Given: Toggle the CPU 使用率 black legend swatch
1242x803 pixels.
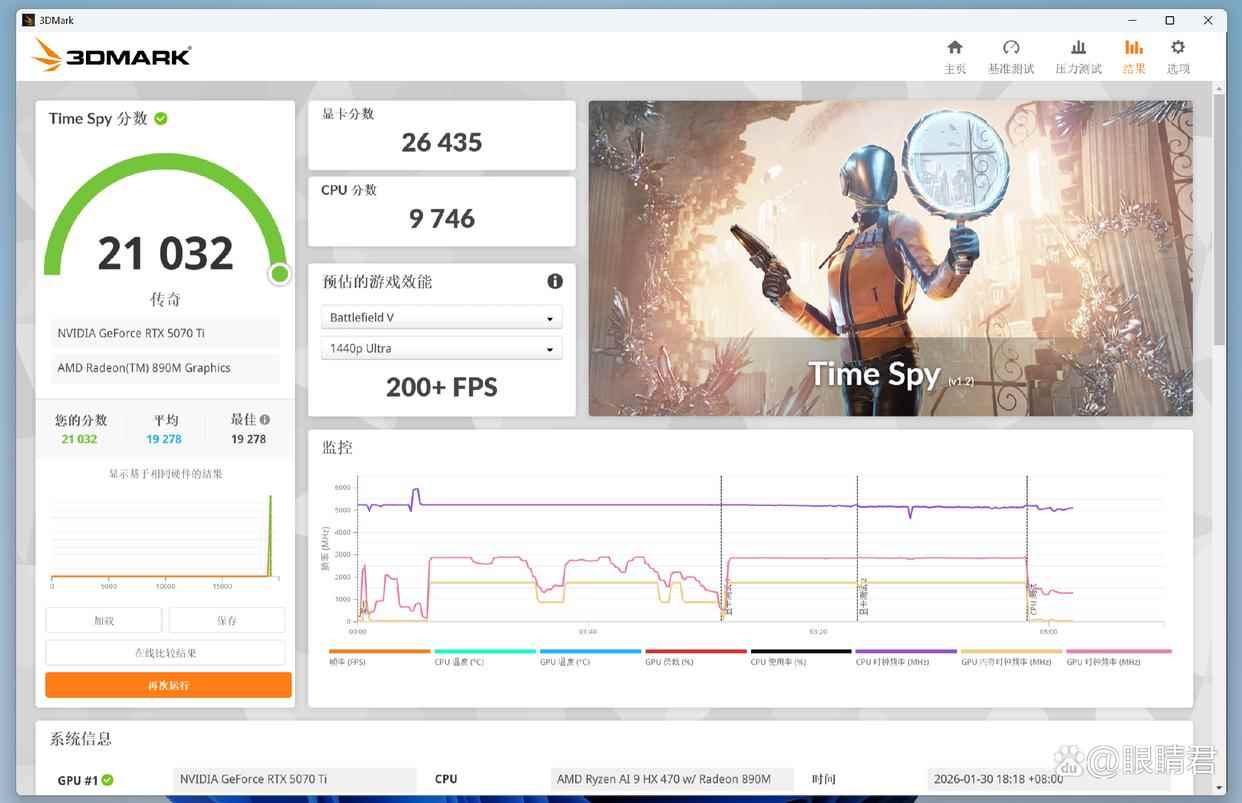Looking at the screenshot, I should [x=801, y=651].
